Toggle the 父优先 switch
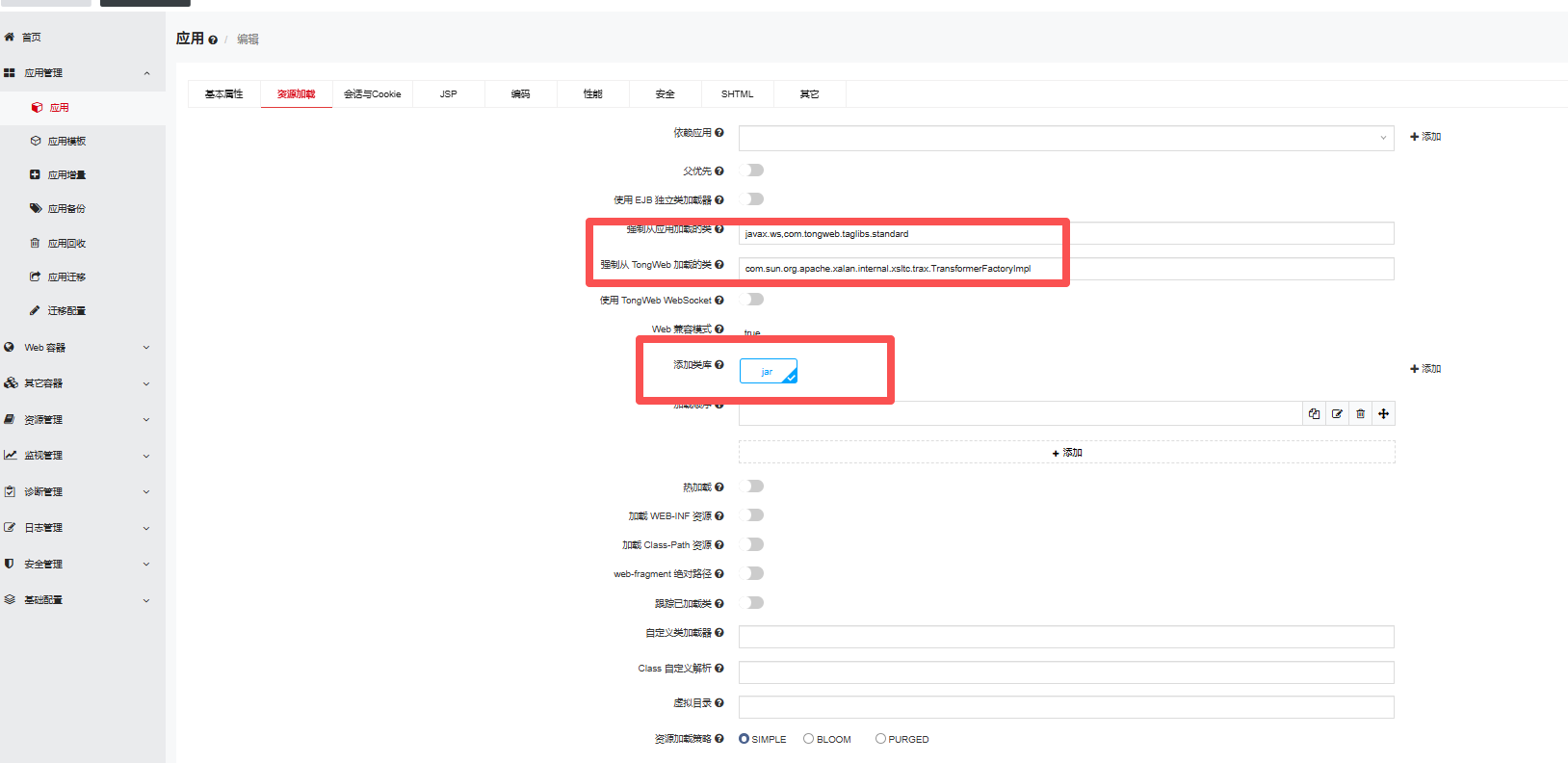 coord(752,171)
